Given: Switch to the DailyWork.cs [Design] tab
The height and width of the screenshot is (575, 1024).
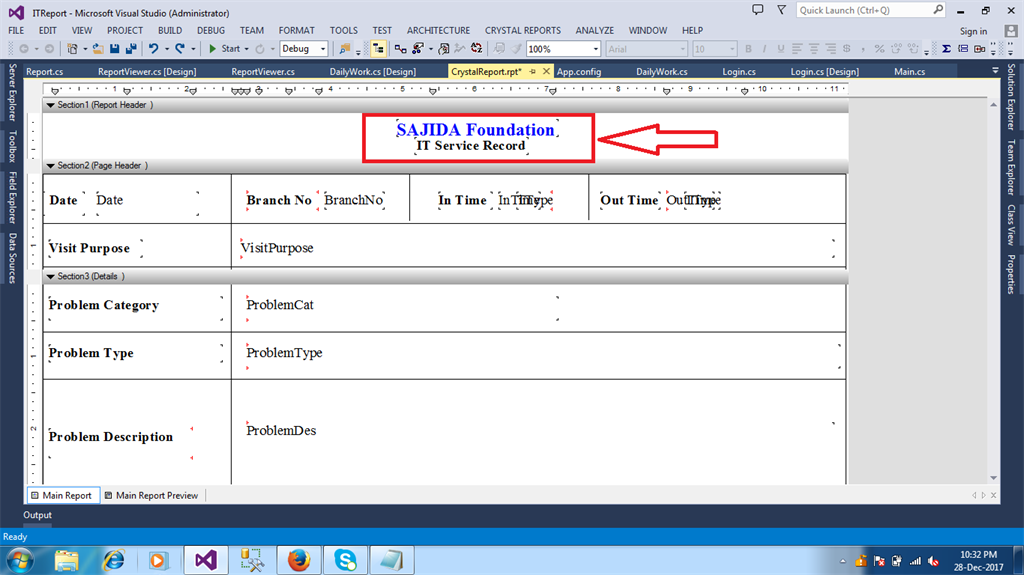Looking at the screenshot, I should pyautogui.click(x=372, y=71).
